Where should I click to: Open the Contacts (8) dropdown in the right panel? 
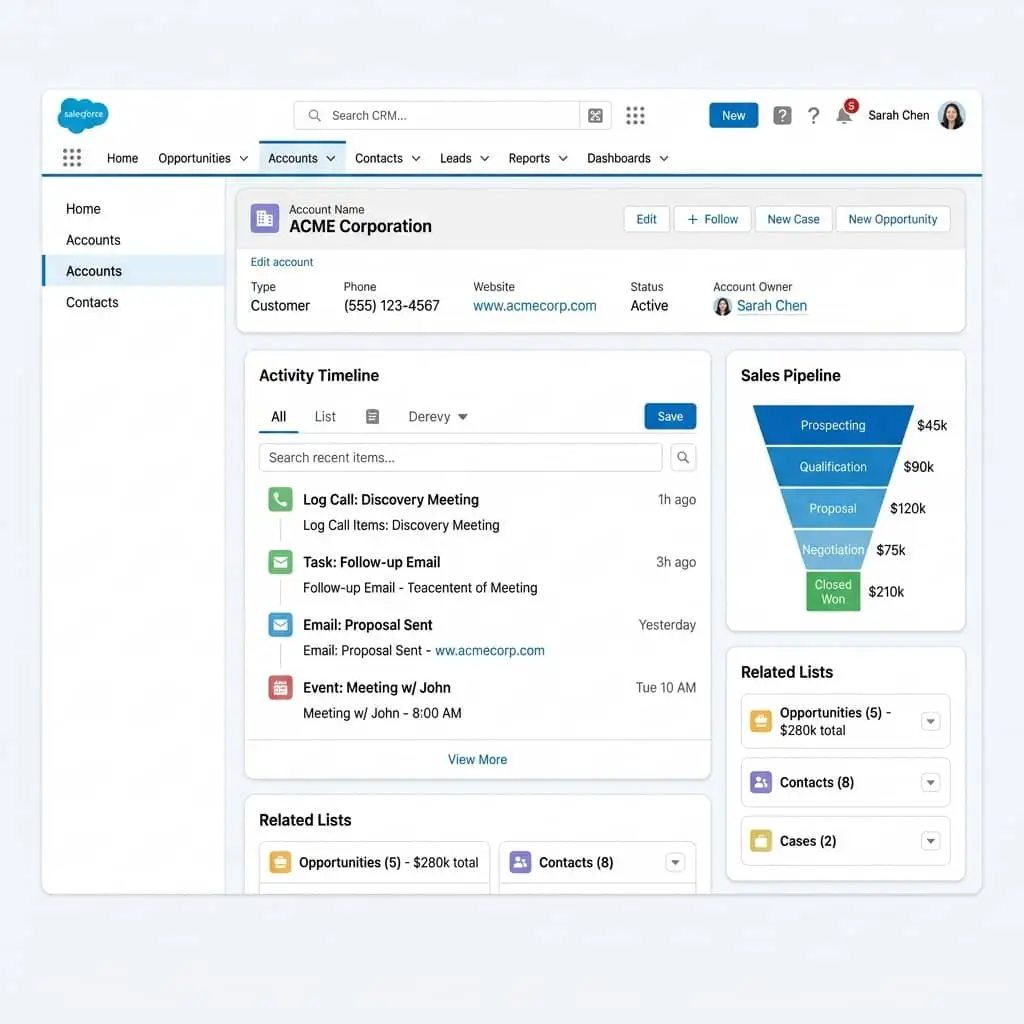click(931, 782)
